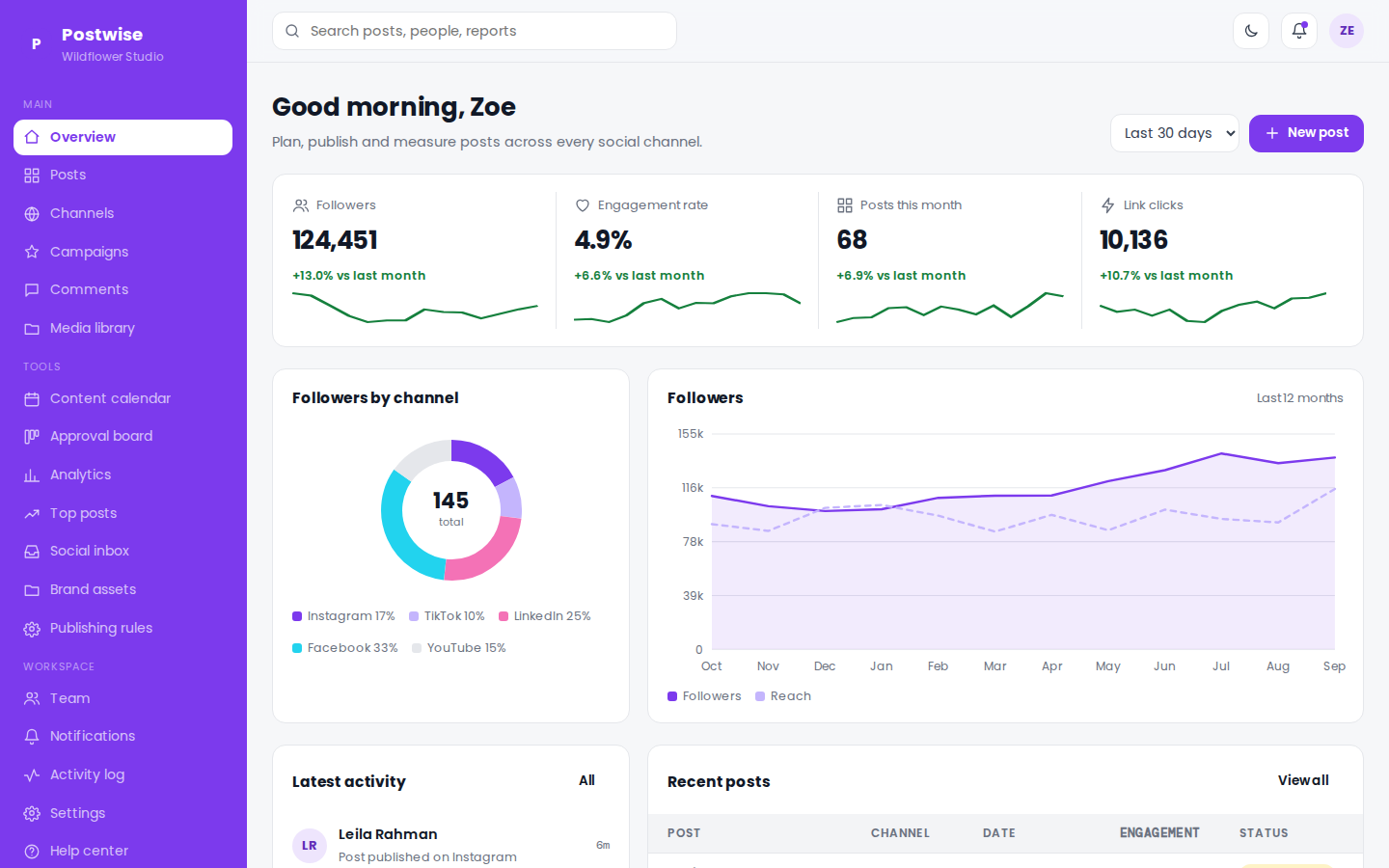
Task: Open notifications bell in top bar
Action: click(1299, 31)
